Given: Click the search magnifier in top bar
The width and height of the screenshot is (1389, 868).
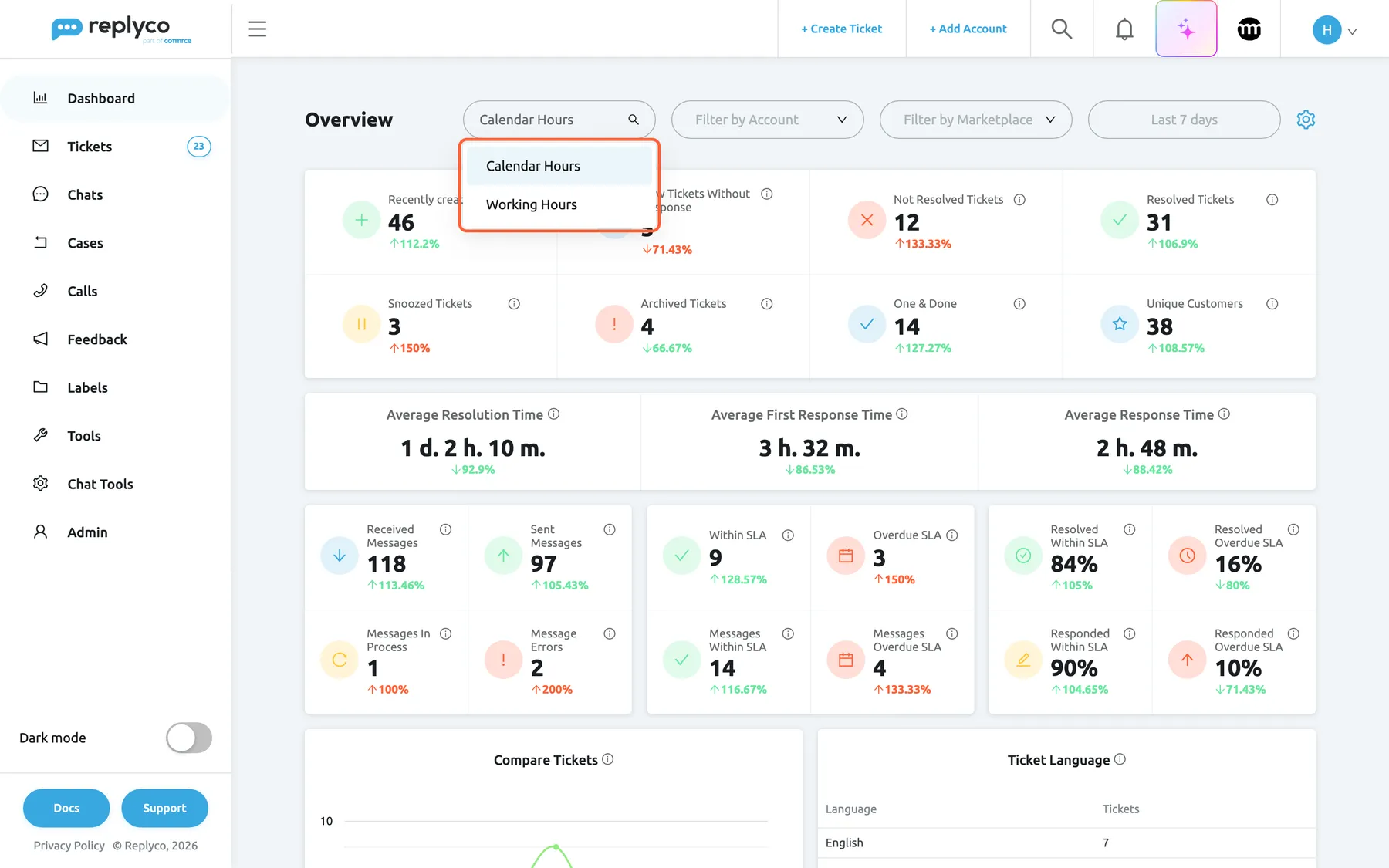Looking at the screenshot, I should pyautogui.click(x=1062, y=29).
